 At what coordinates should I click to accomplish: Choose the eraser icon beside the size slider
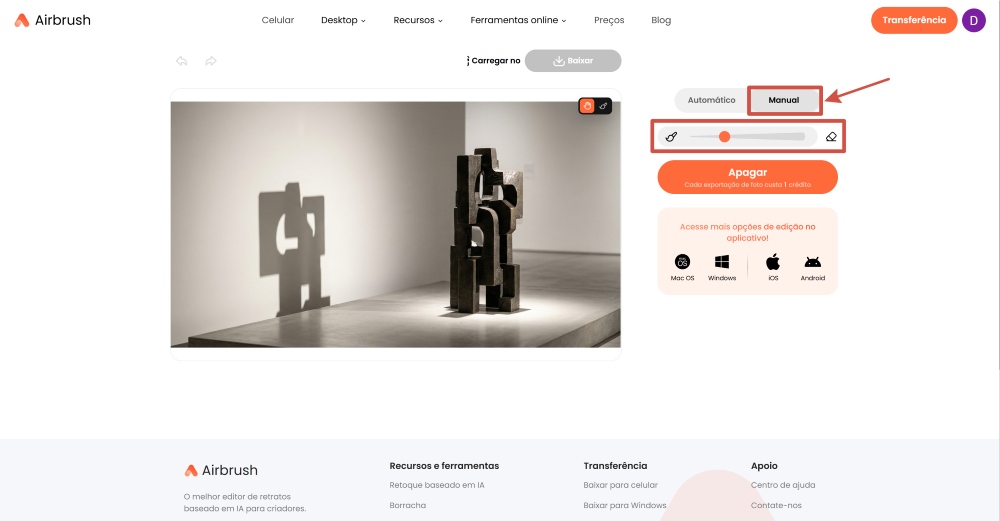coord(831,136)
